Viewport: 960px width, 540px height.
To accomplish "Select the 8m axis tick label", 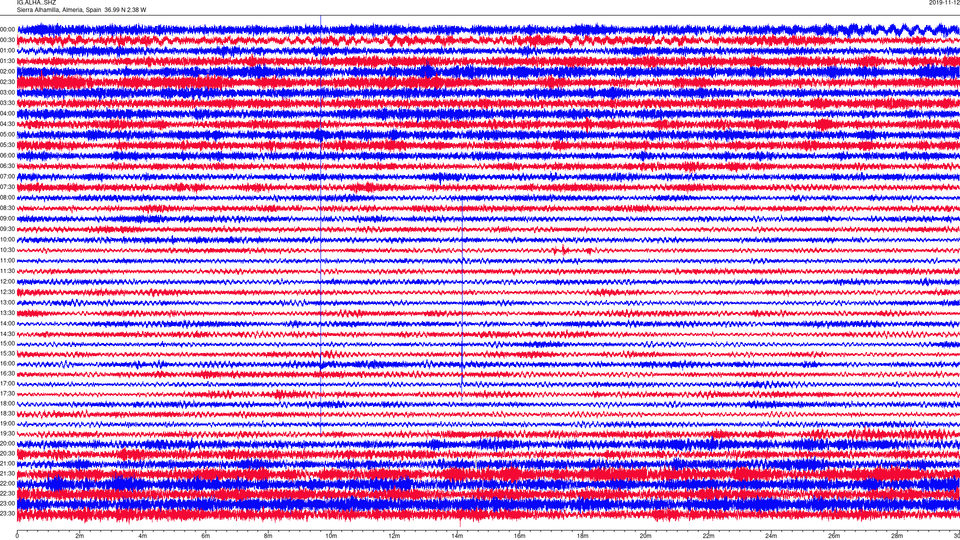I will [x=268, y=536].
